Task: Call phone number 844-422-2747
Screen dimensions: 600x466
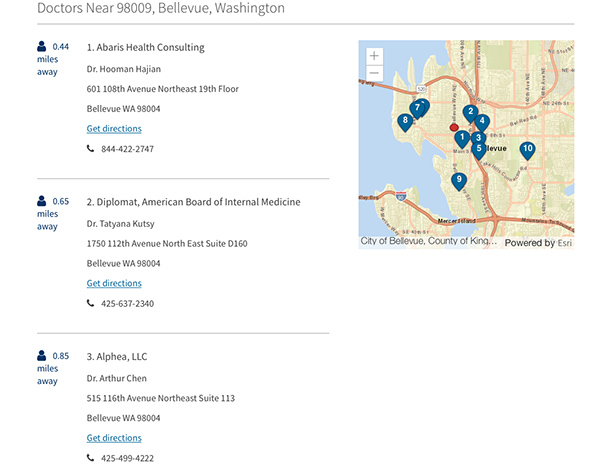Action: (127, 149)
